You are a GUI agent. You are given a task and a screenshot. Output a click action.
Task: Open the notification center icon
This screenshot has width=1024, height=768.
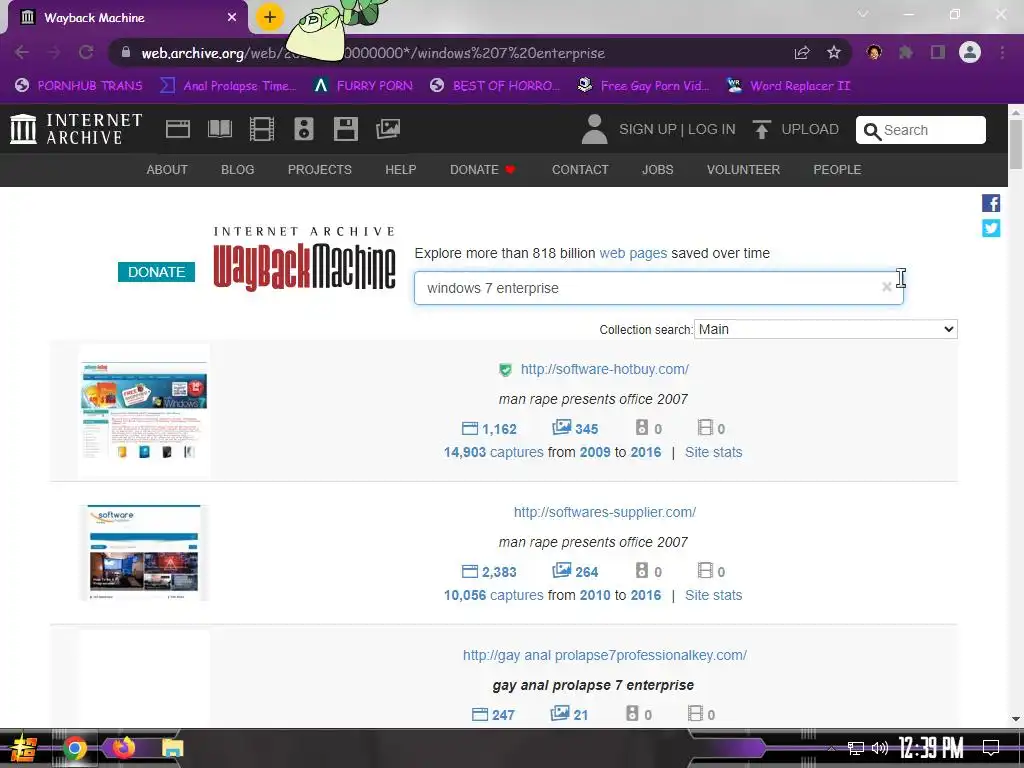tap(991, 748)
